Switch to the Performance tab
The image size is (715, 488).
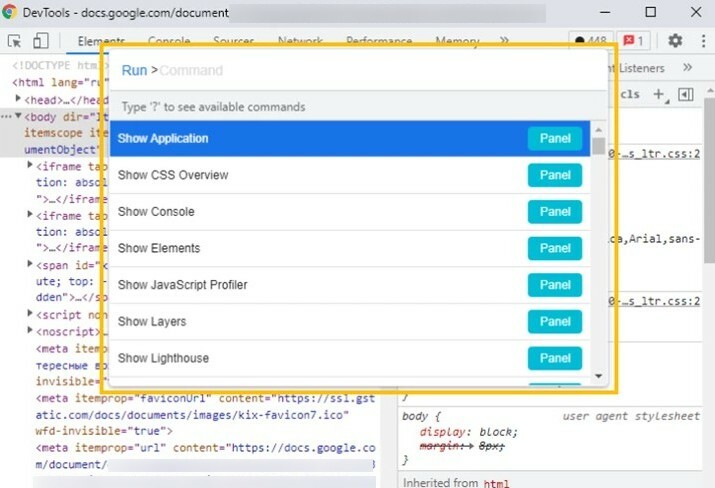[379, 41]
